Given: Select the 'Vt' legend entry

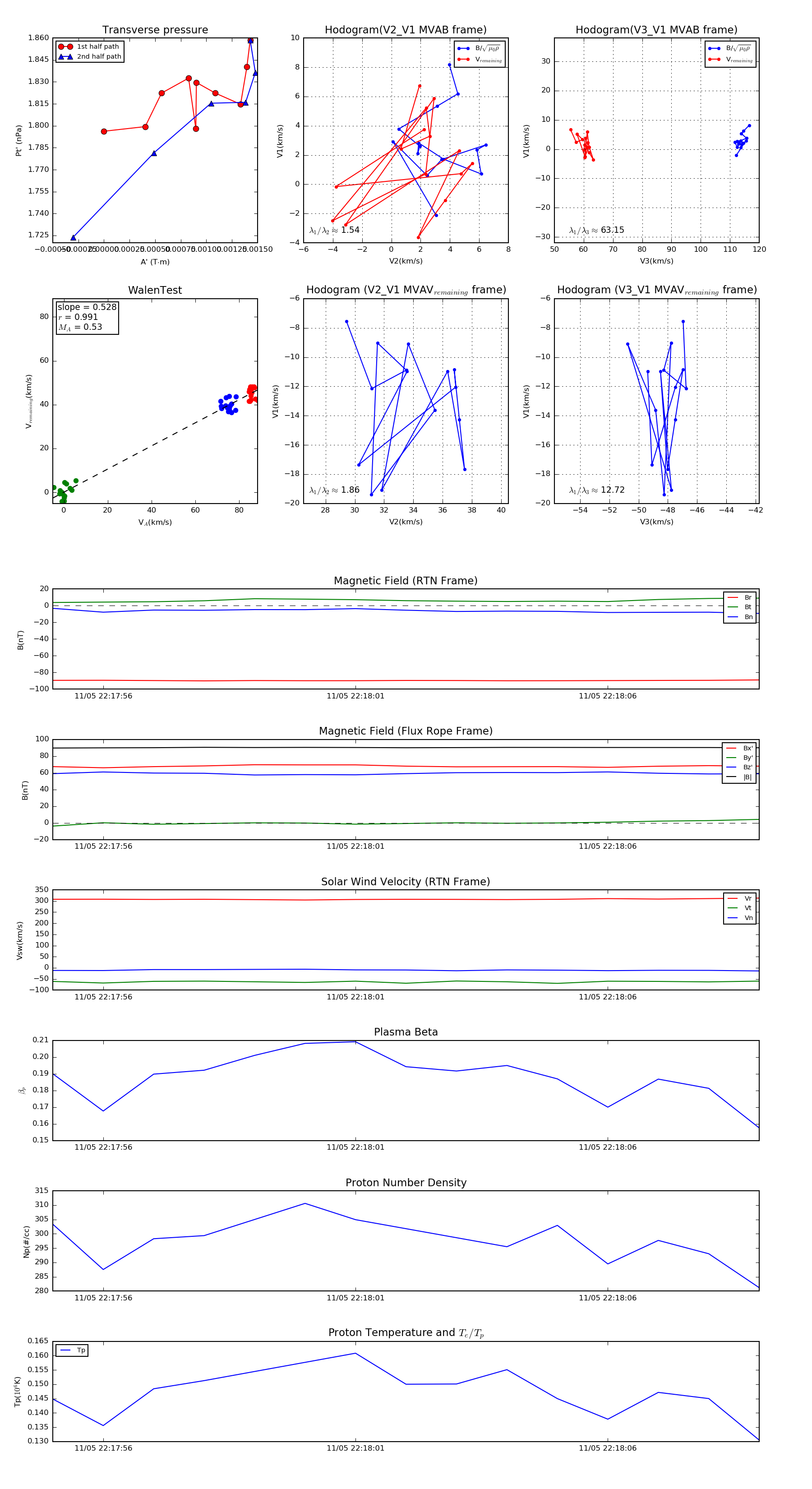Looking at the screenshot, I should (740, 908).
